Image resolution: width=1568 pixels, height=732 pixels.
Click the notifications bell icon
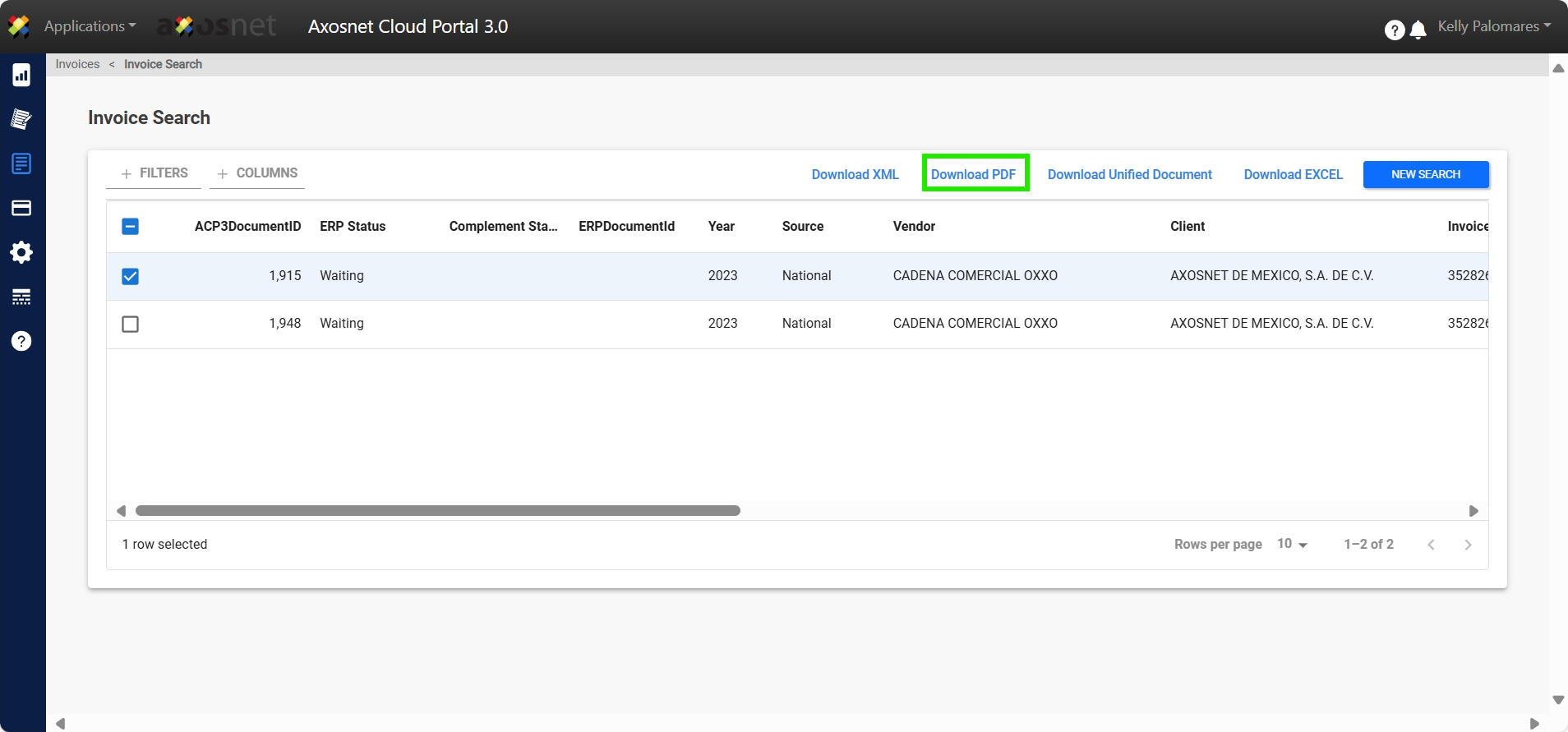[x=1418, y=30]
